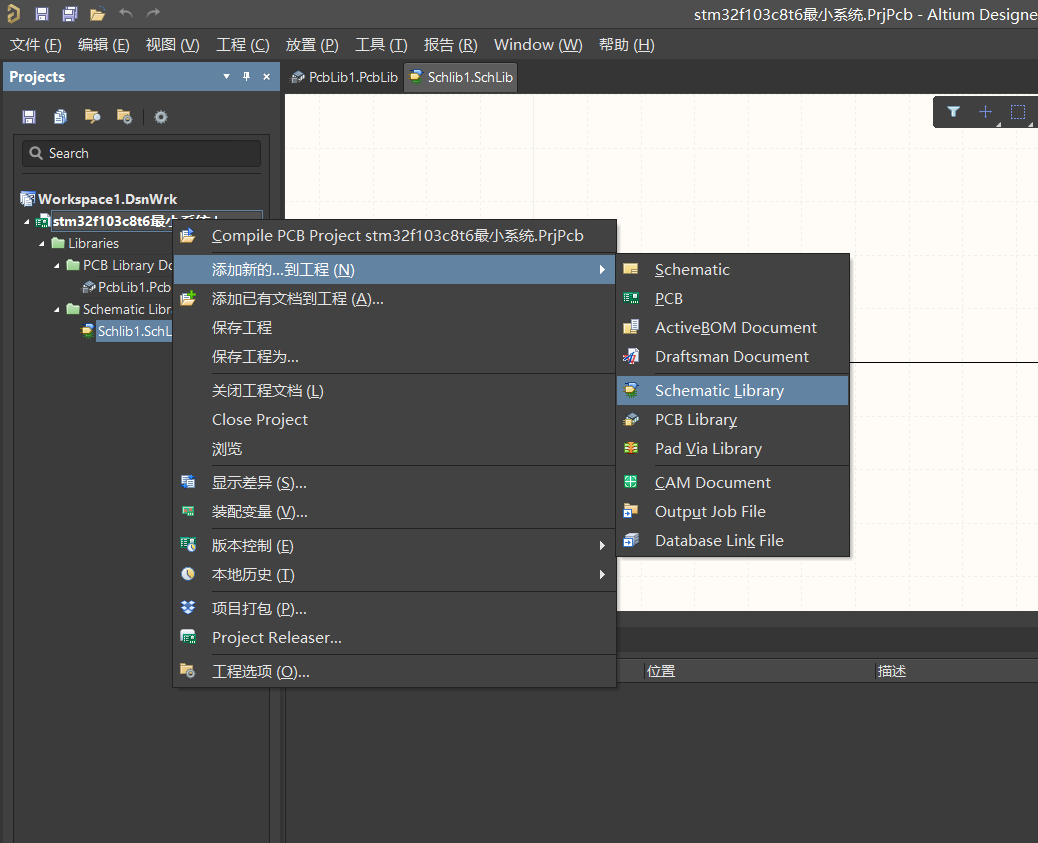Choose 工程选项 (O)... menu item
The image size is (1038, 843).
[395, 671]
